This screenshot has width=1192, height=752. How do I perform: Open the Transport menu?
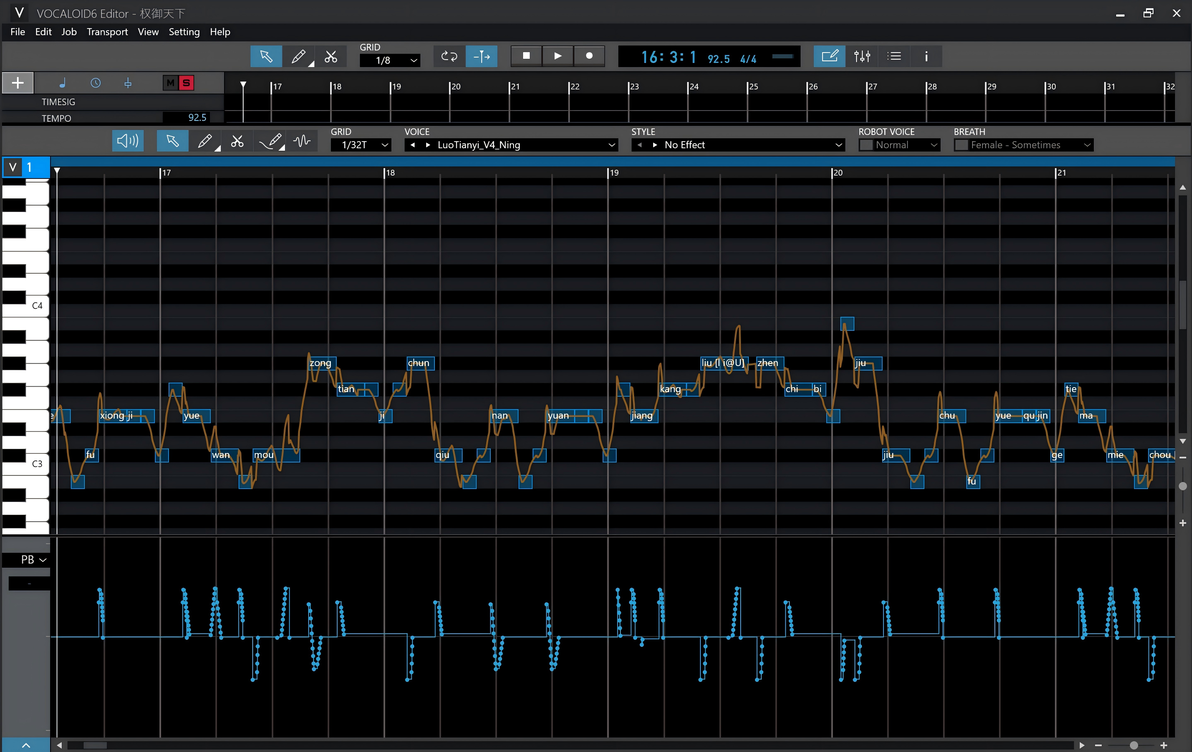click(107, 32)
